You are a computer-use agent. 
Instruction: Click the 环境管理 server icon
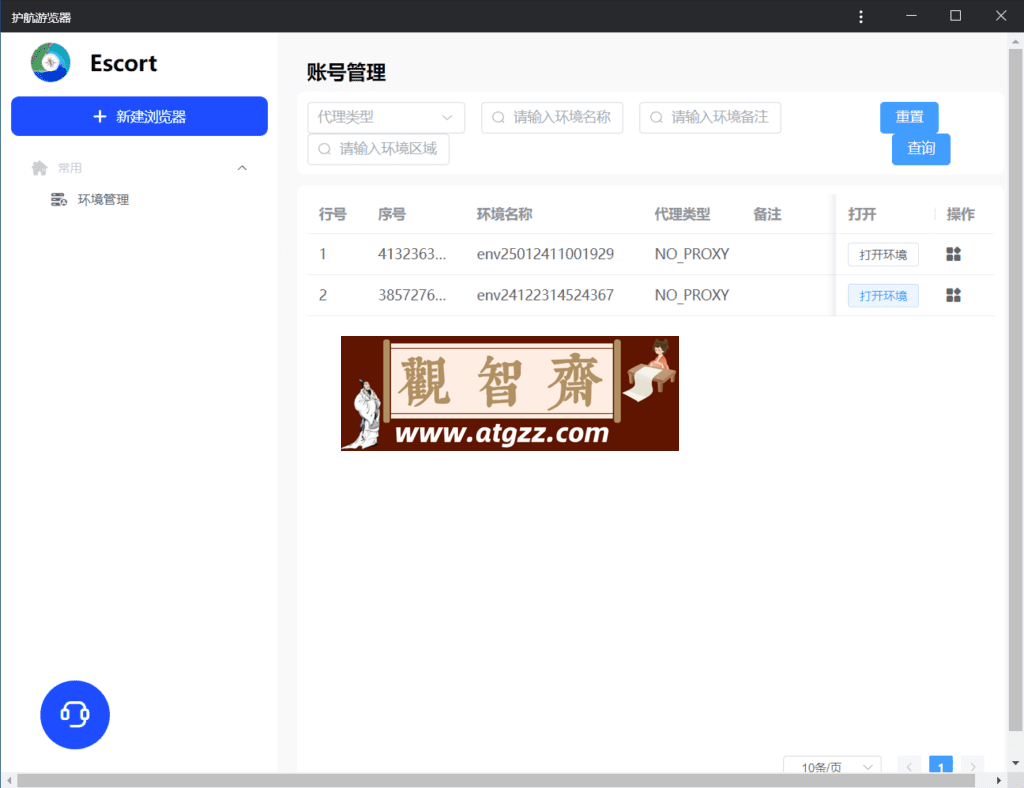[59, 199]
